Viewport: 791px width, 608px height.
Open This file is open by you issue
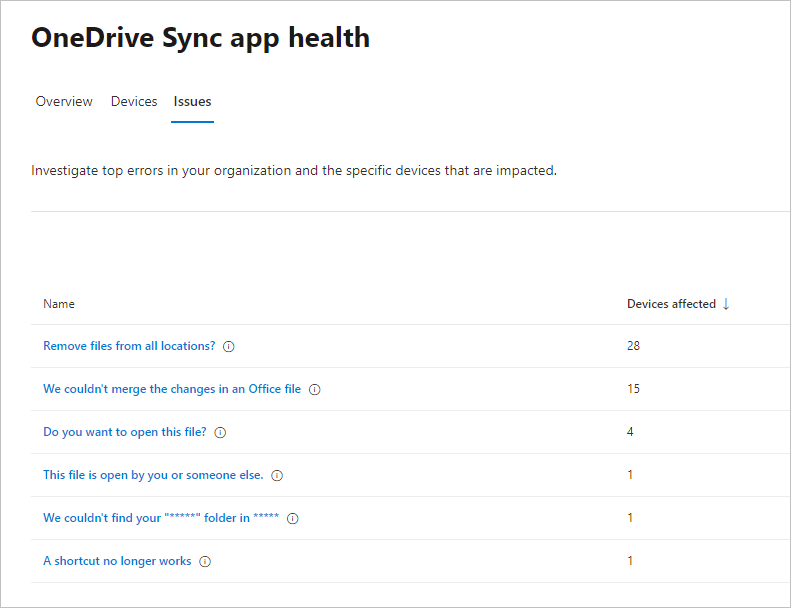tap(153, 475)
